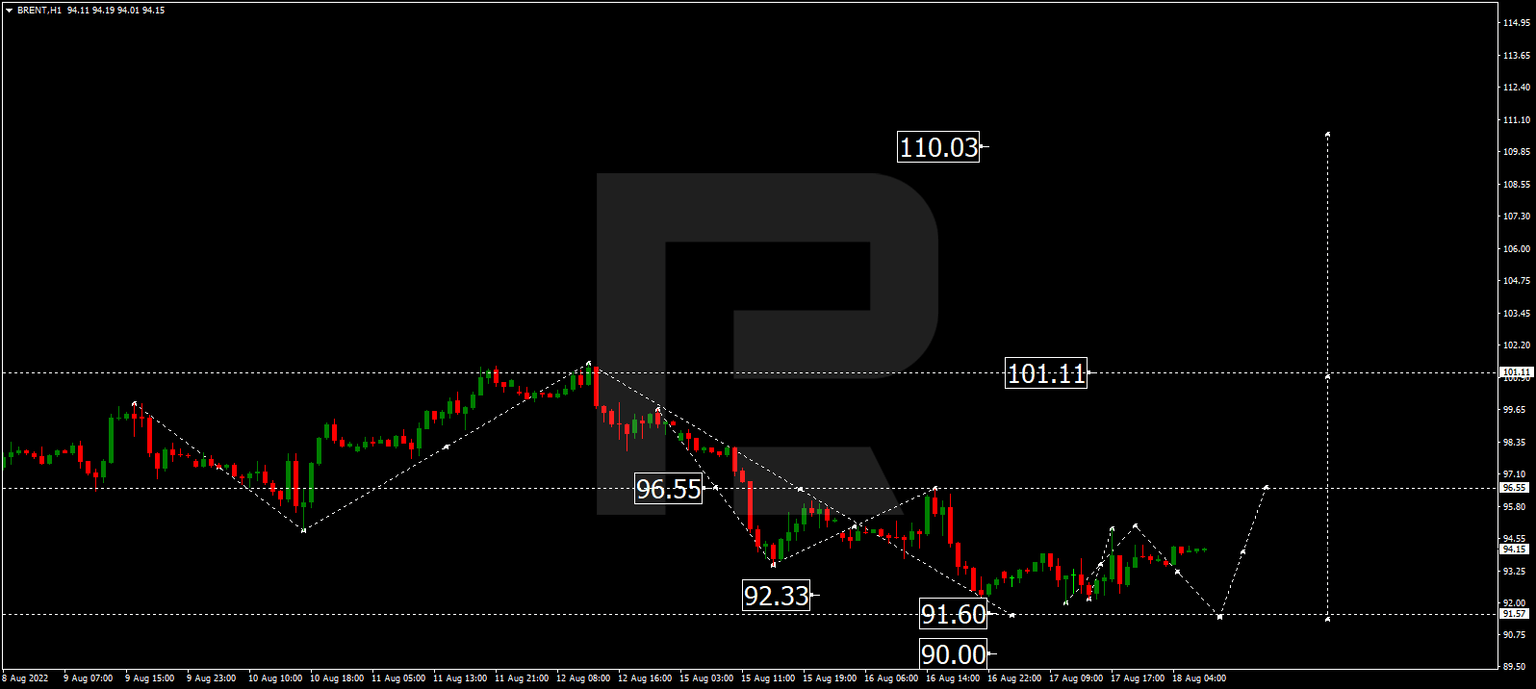The height and width of the screenshot is (689, 1536).
Task: Click the 16 Aug 22:00 time axis label
Action: tap(1012, 678)
